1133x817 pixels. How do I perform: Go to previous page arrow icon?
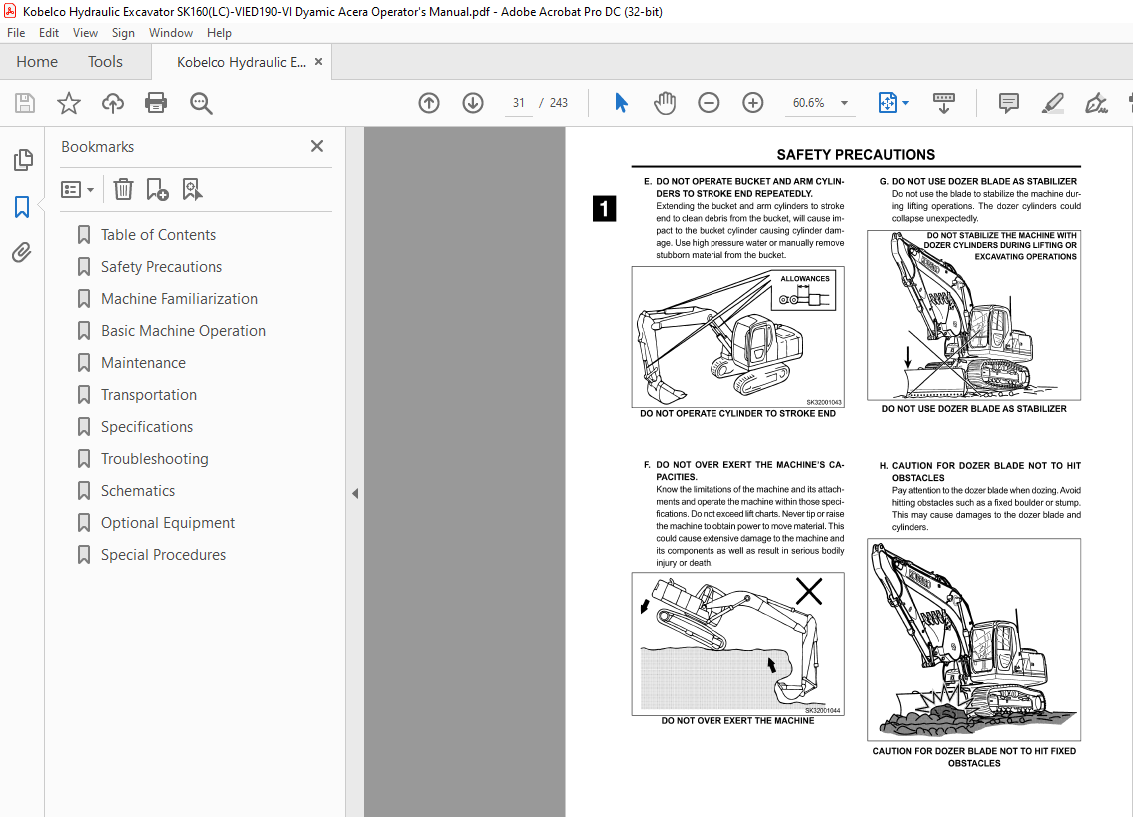point(429,103)
